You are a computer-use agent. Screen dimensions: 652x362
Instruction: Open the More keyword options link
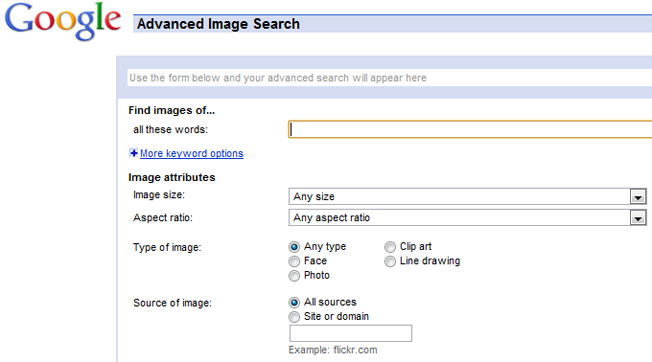point(192,153)
